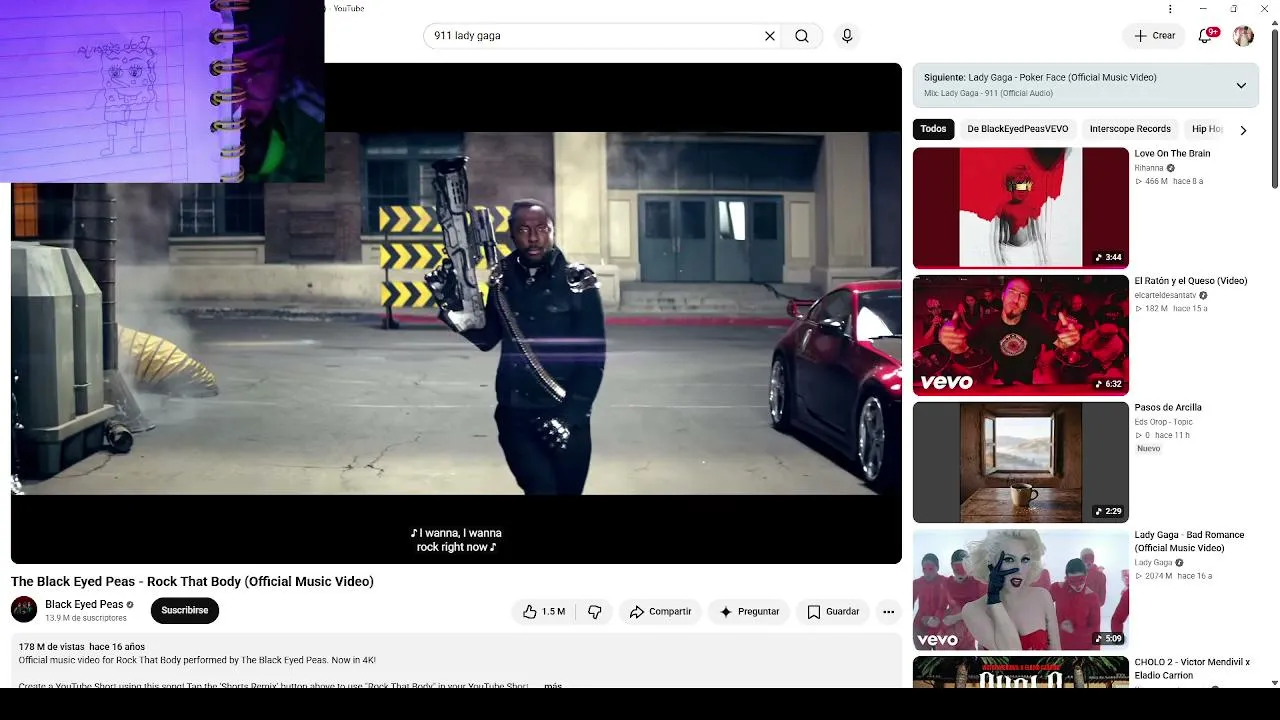Image resolution: width=1280 pixels, height=720 pixels.
Task: Open the Black Eyed Peas channel name link
Action: 84,604
